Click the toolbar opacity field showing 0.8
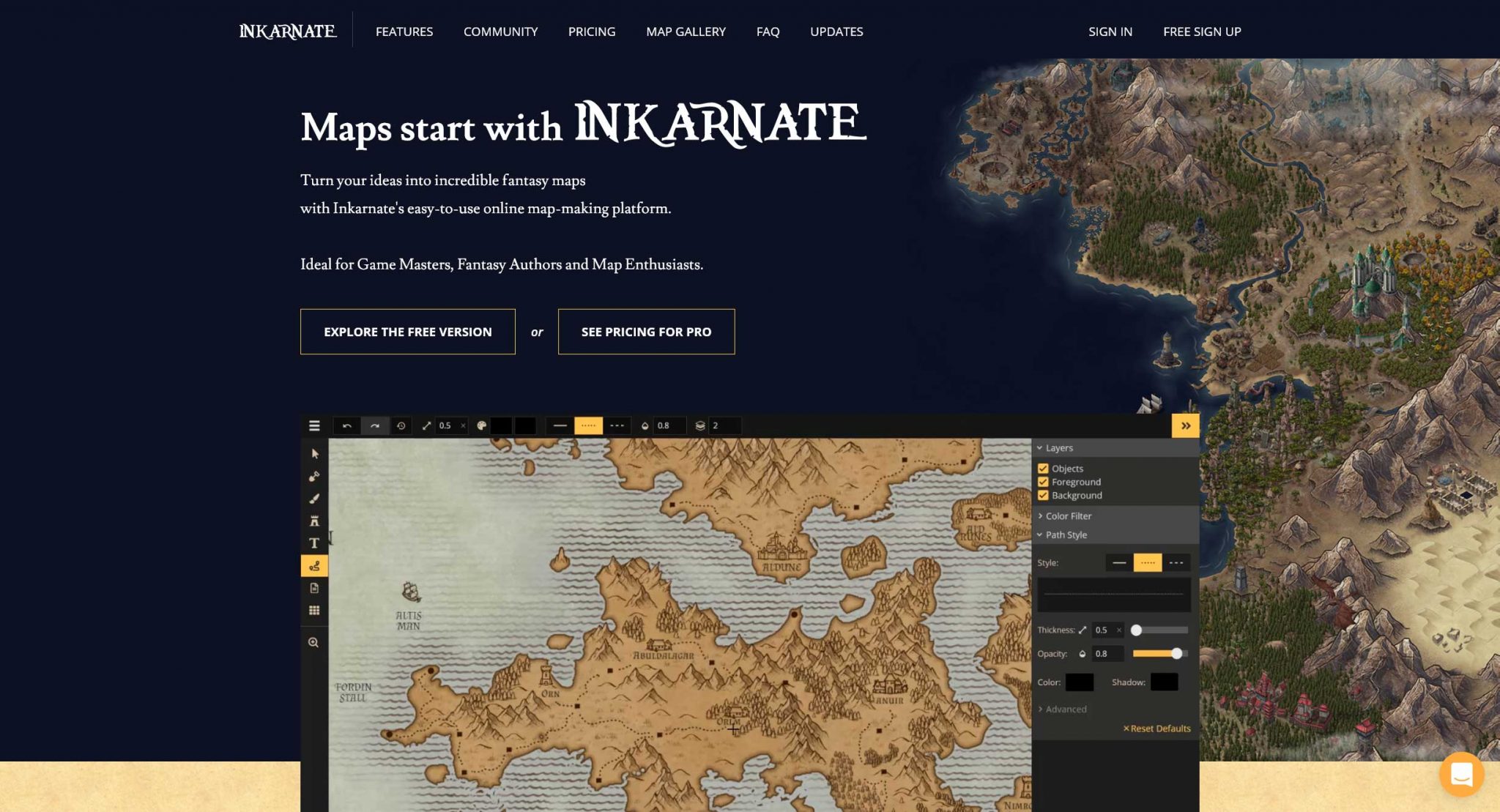Image resolution: width=1500 pixels, height=812 pixels. click(669, 425)
